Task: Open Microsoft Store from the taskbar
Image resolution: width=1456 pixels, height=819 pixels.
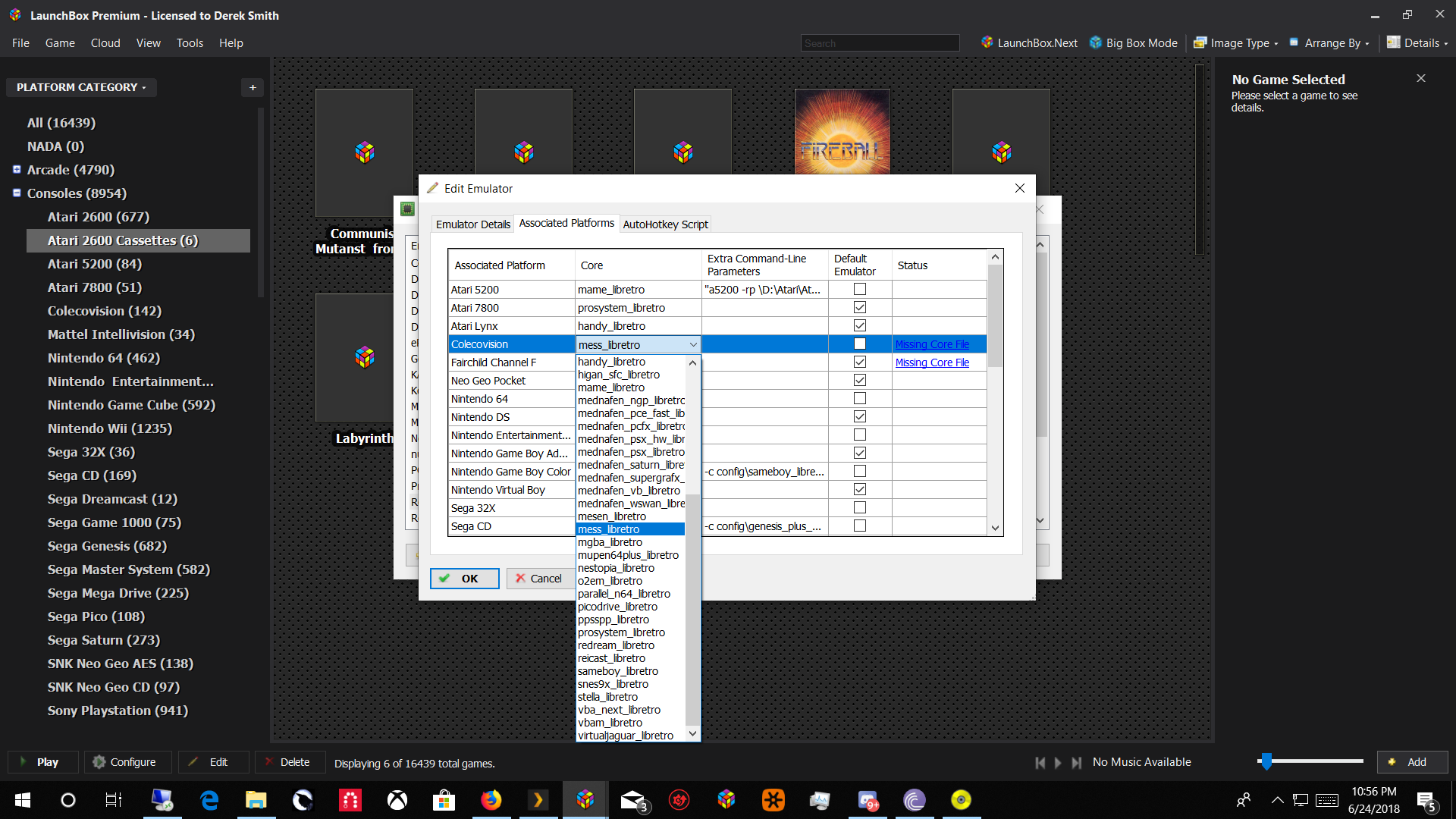Action: [x=444, y=800]
